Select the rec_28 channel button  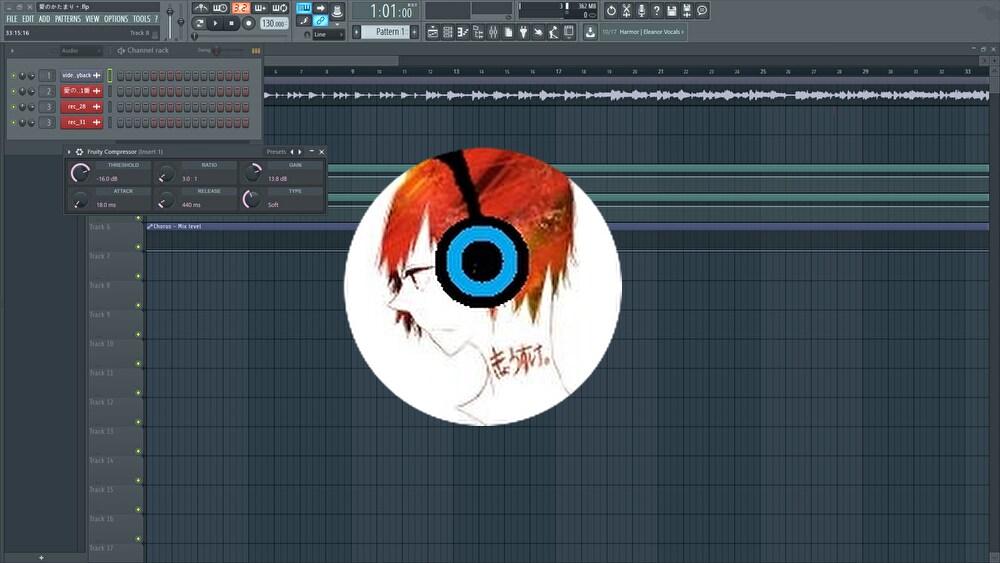[81, 106]
